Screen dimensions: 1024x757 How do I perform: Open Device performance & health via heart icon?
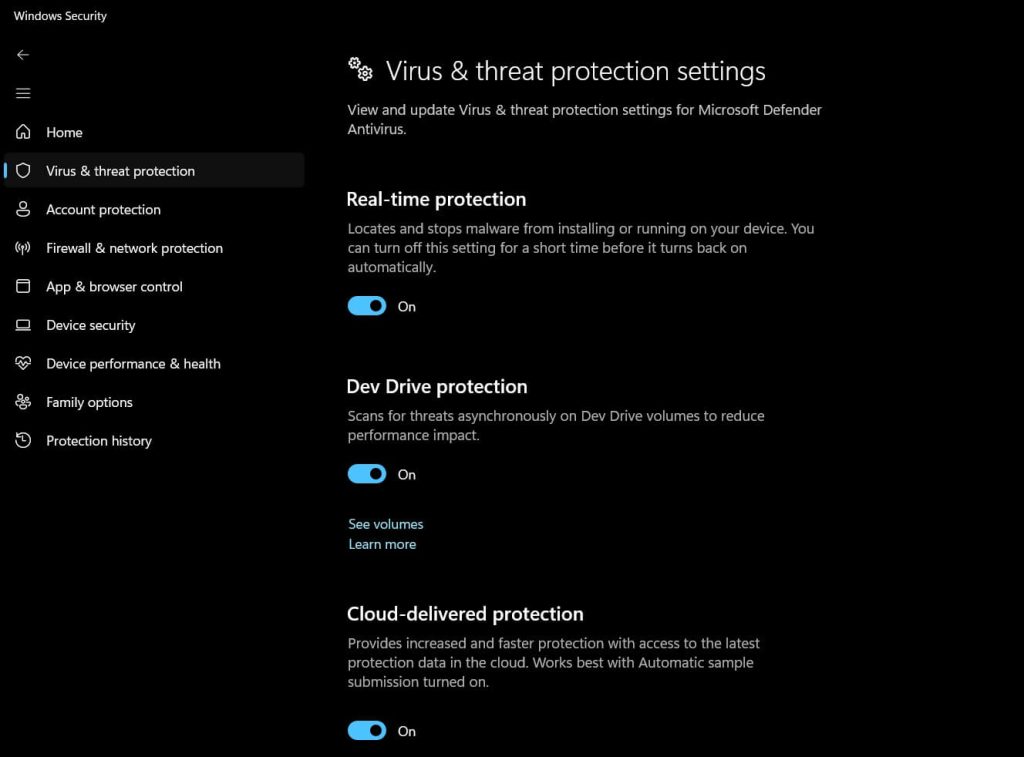(x=22, y=363)
